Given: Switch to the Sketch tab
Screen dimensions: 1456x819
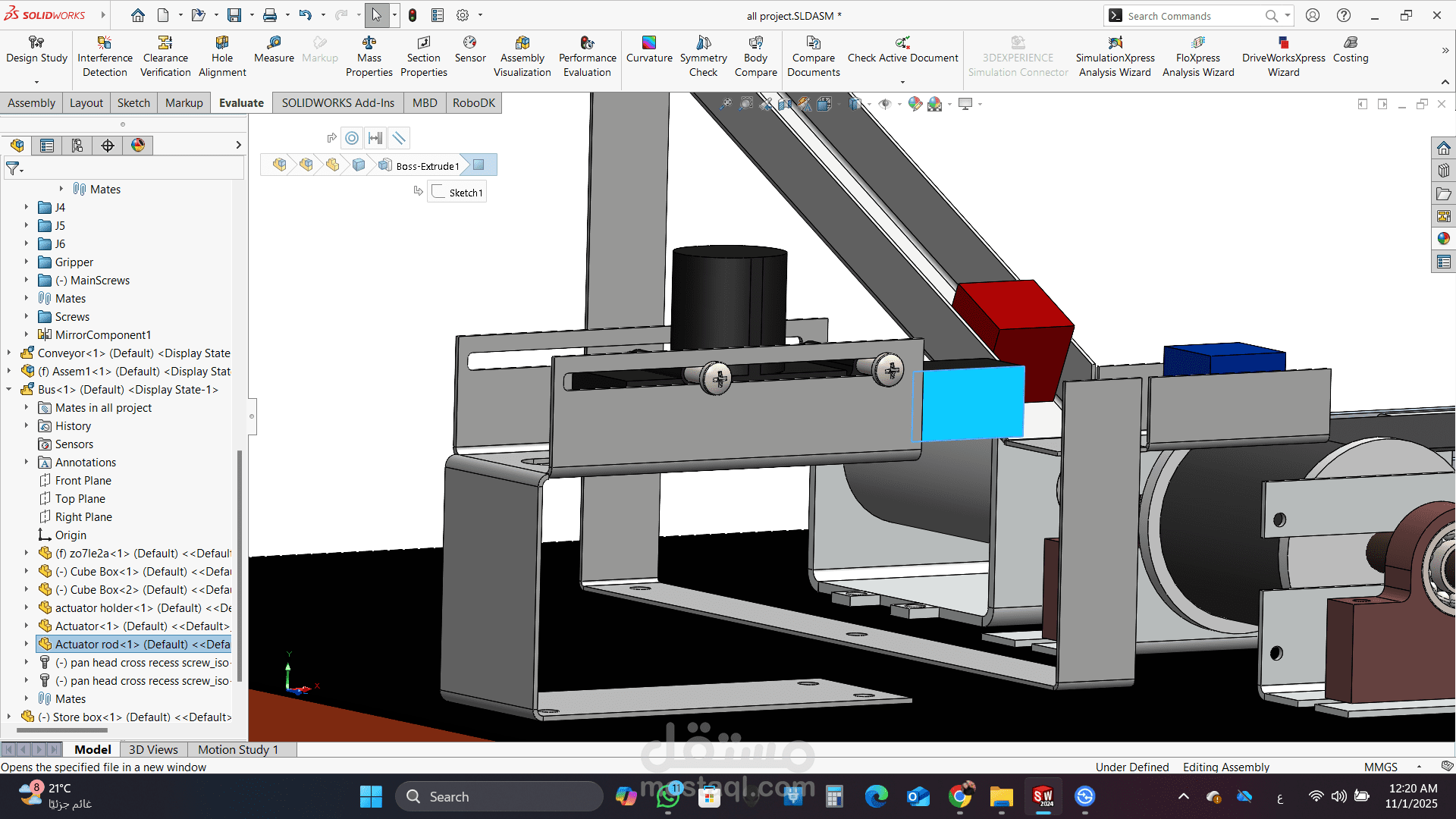Looking at the screenshot, I should tap(133, 103).
